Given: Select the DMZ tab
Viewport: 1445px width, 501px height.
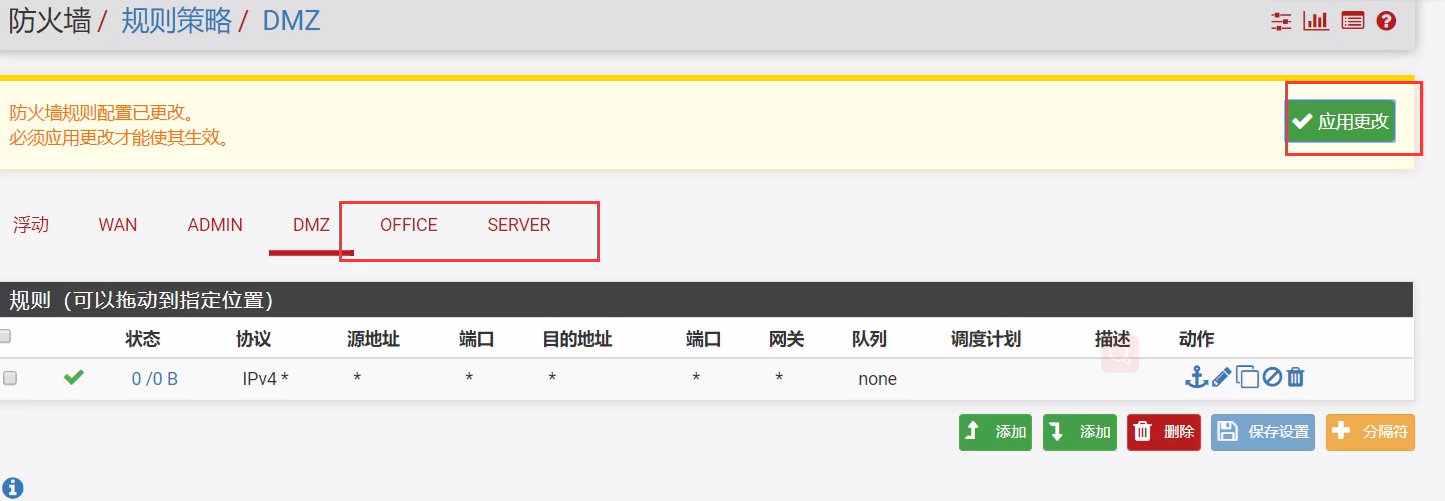Looking at the screenshot, I should point(311,224).
